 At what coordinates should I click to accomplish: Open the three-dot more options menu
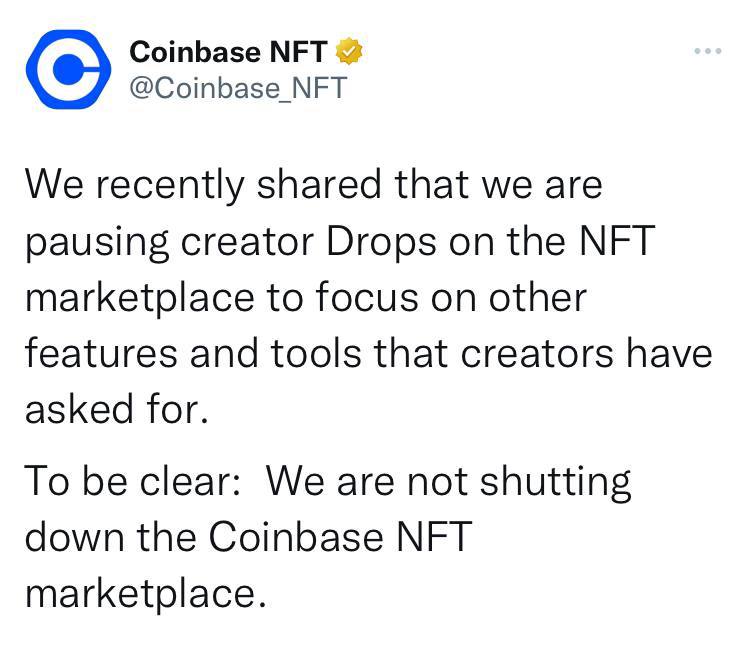(707, 51)
